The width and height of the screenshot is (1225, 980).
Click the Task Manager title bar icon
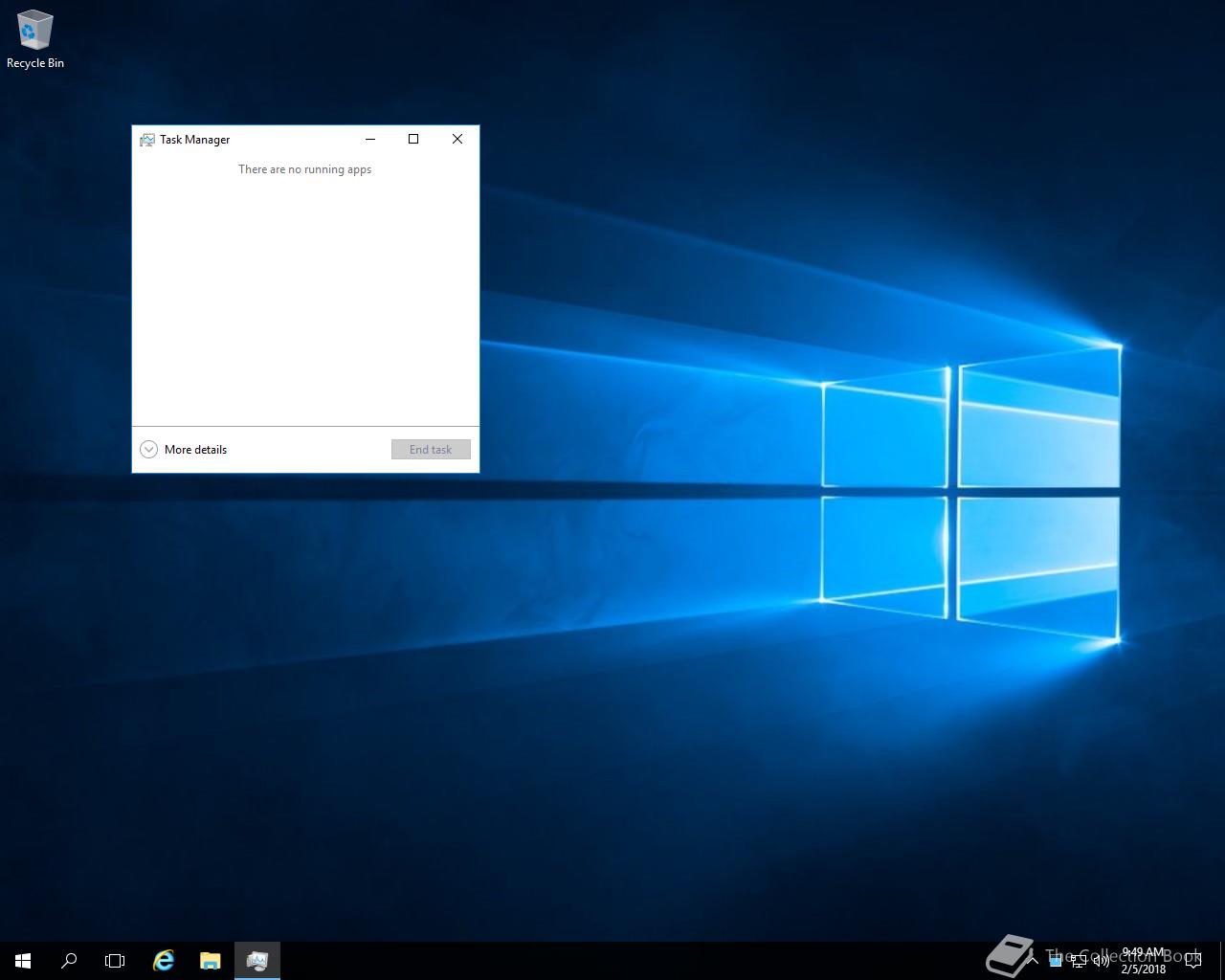(x=147, y=140)
